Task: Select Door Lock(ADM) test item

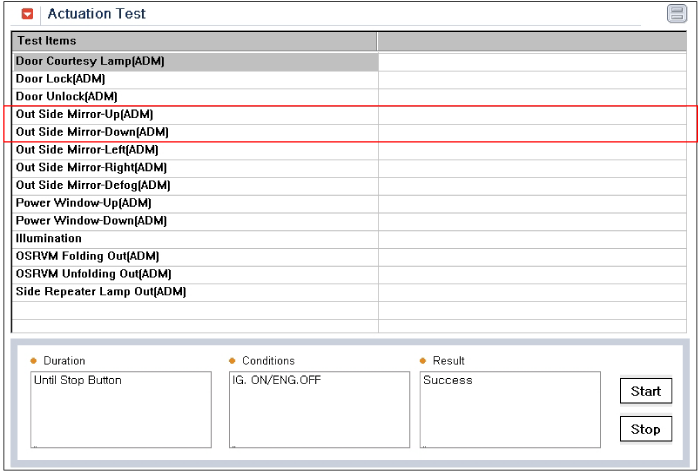Action: tap(196, 79)
